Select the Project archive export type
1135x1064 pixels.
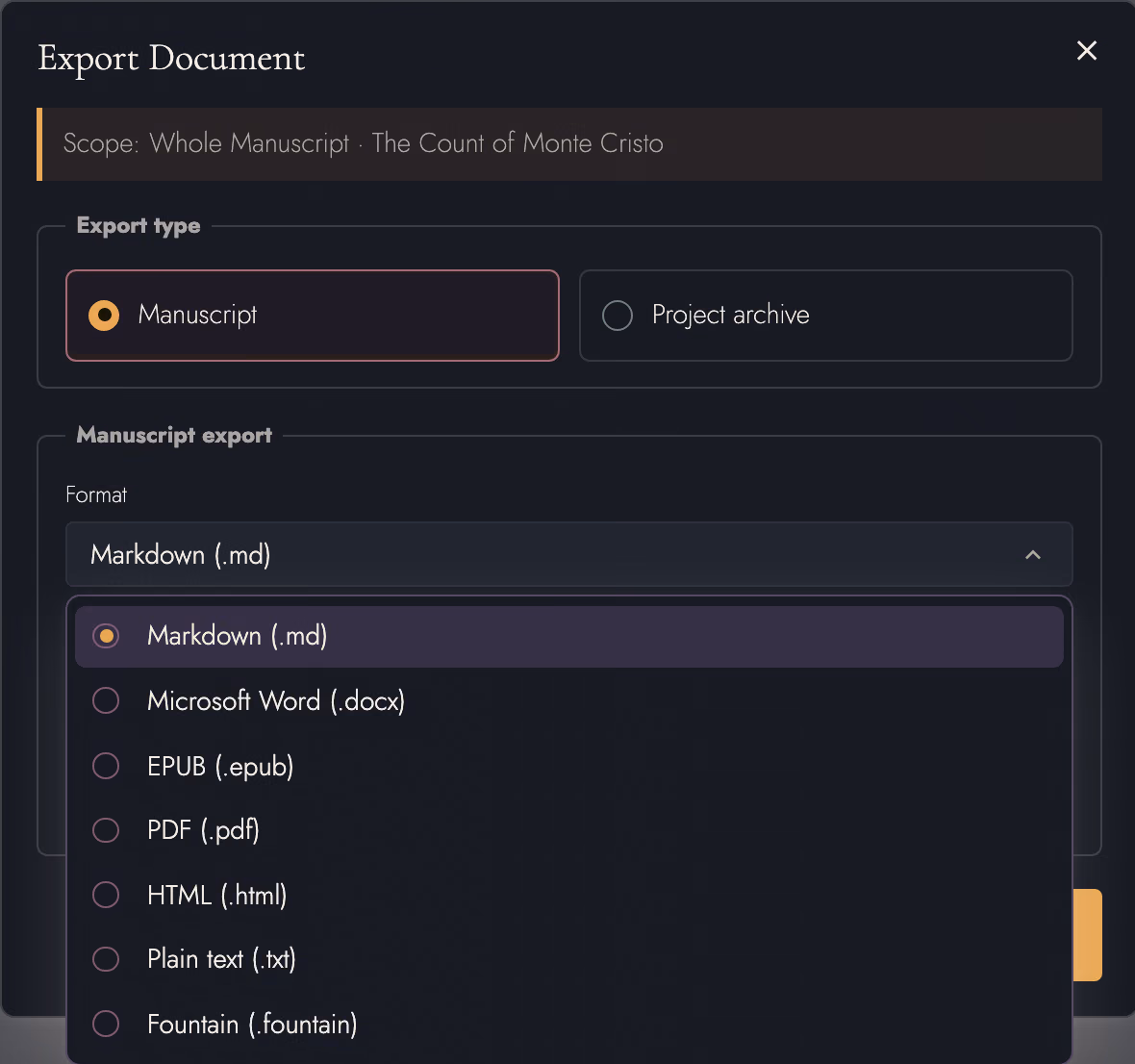(x=825, y=315)
